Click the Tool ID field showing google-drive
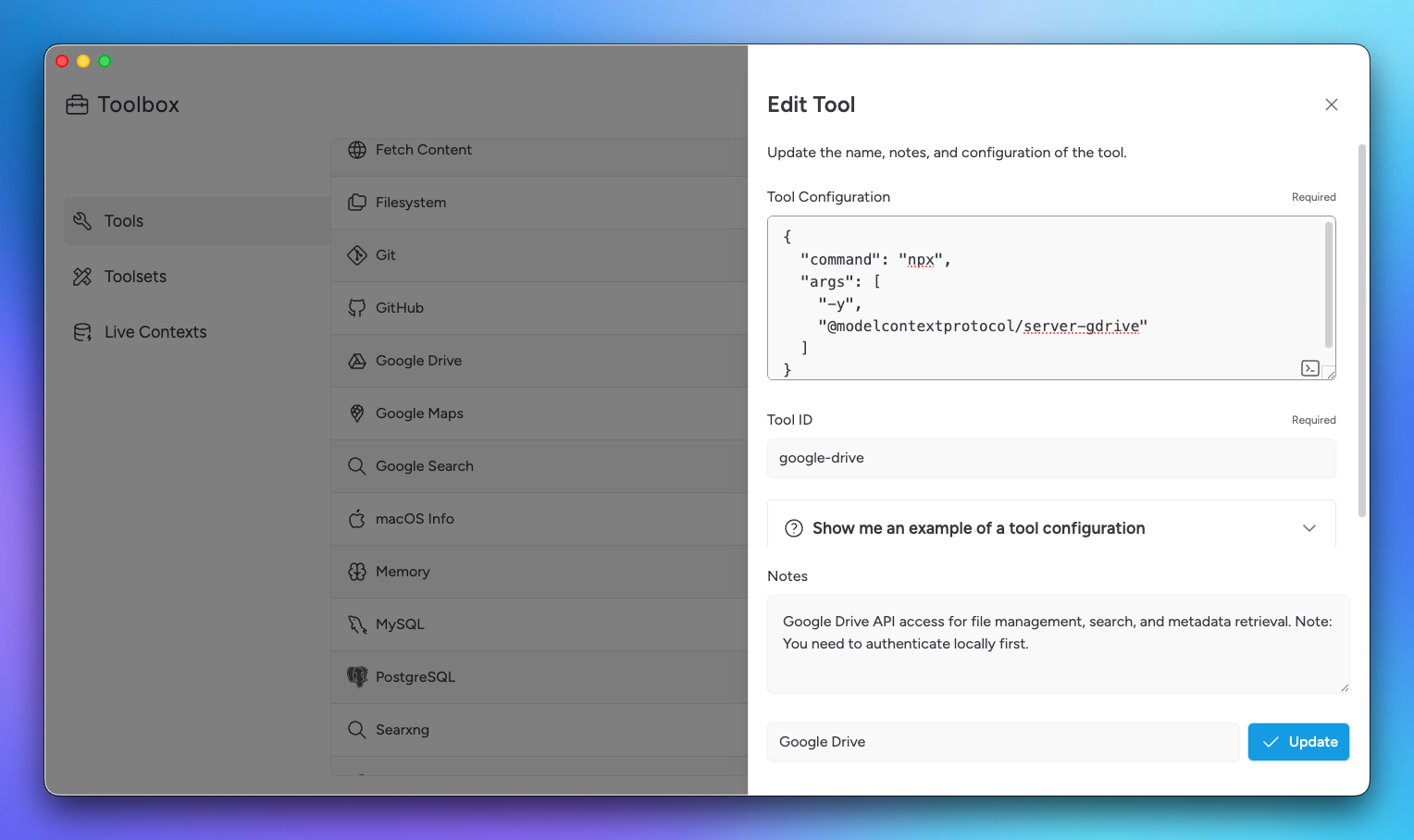The width and height of the screenshot is (1414, 840). point(1050,458)
